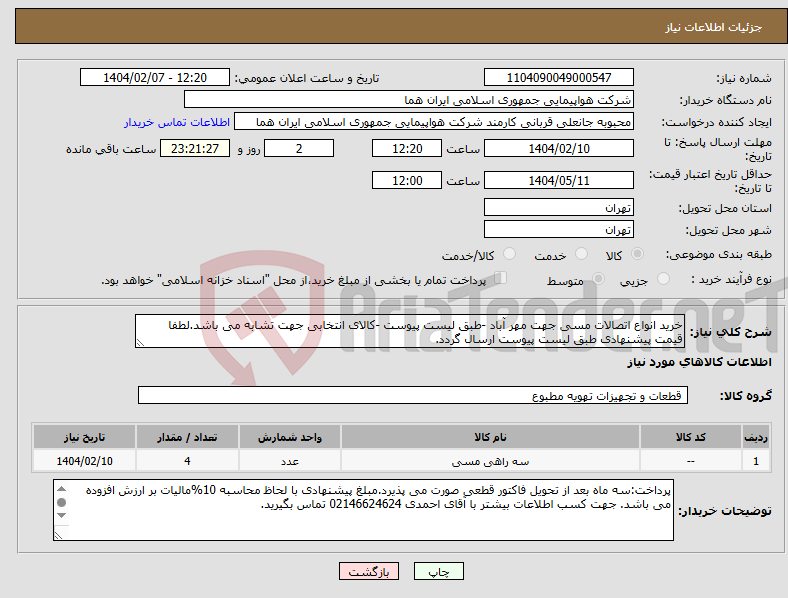Click the row number cell 1
Viewport: 788px width, 598px height.
pyautogui.click(x=756, y=461)
